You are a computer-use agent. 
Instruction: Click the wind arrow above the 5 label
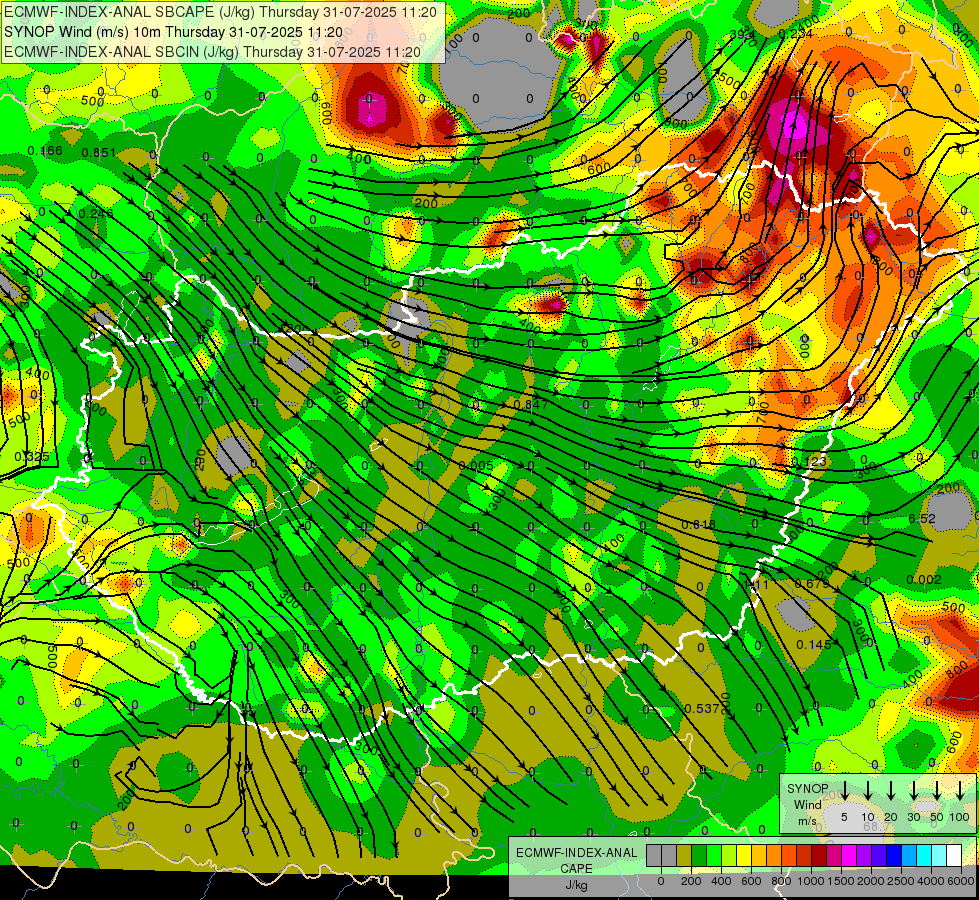844,789
